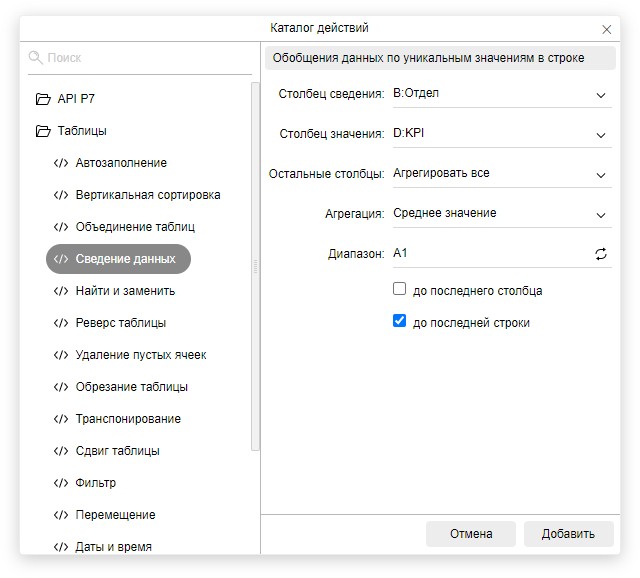
Task: Click the code icon beside Транспонирование
Action: tap(61, 419)
